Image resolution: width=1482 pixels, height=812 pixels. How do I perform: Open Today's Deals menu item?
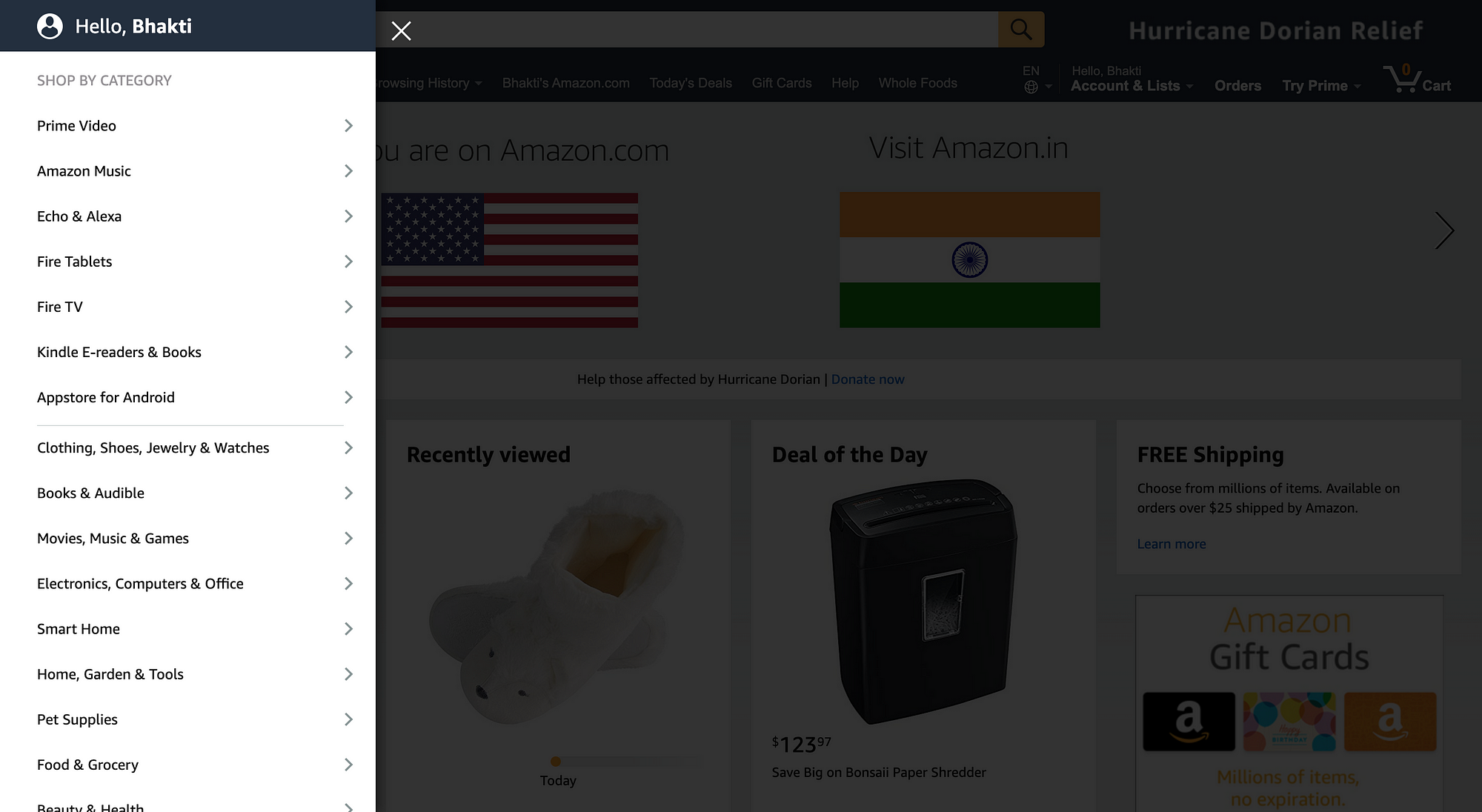tap(690, 83)
